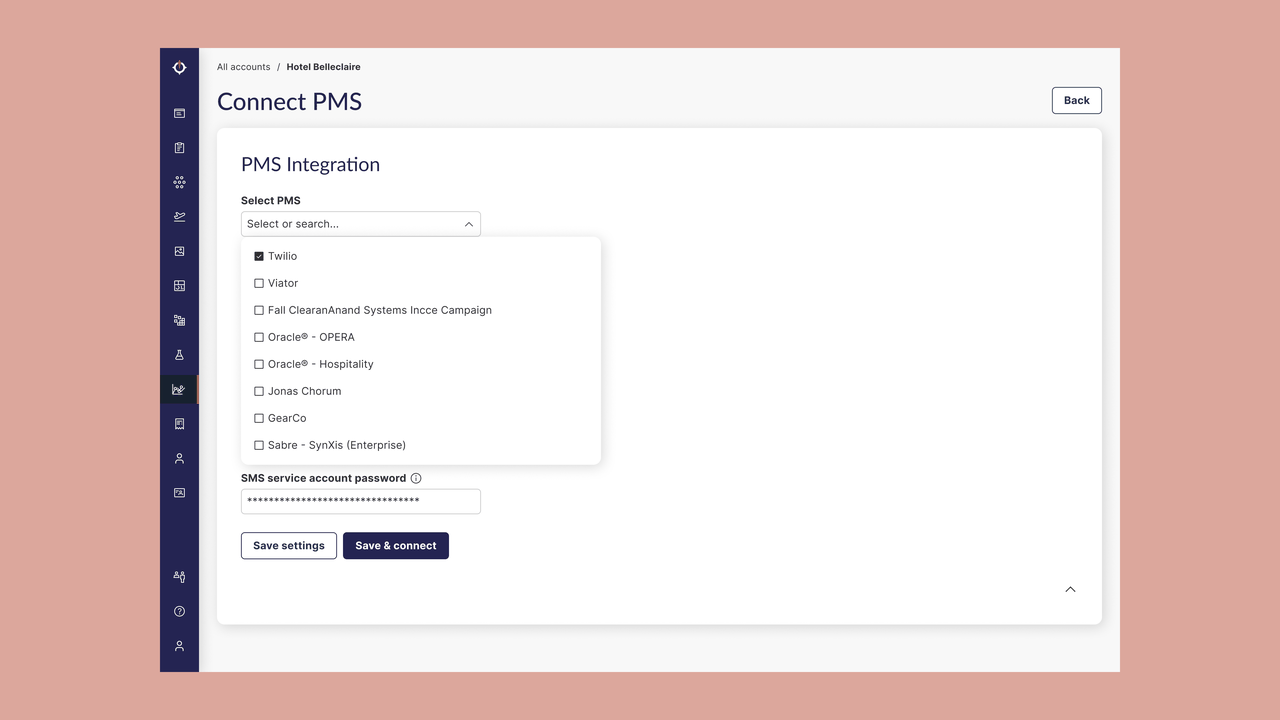Open Hotel Belleclaire breadcrumb
The image size is (1280, 720).
coord(324,67)
